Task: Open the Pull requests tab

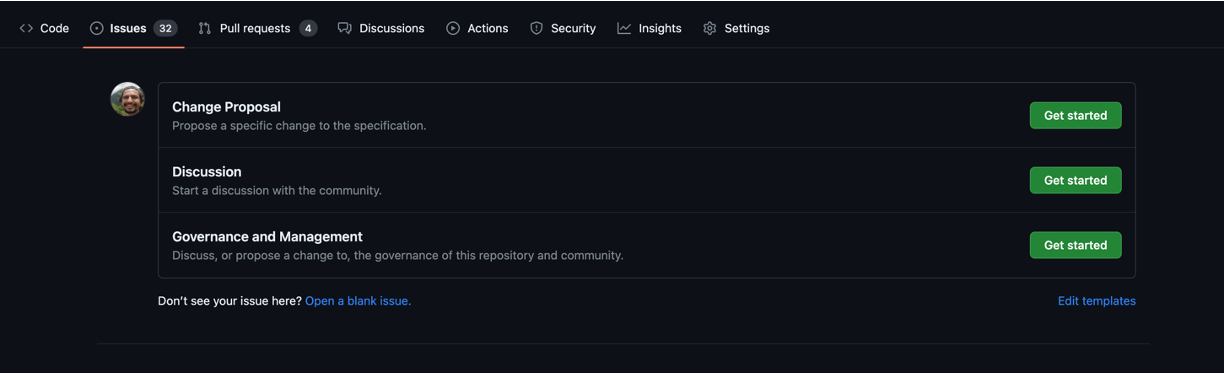Action: (x=257, y=28)
